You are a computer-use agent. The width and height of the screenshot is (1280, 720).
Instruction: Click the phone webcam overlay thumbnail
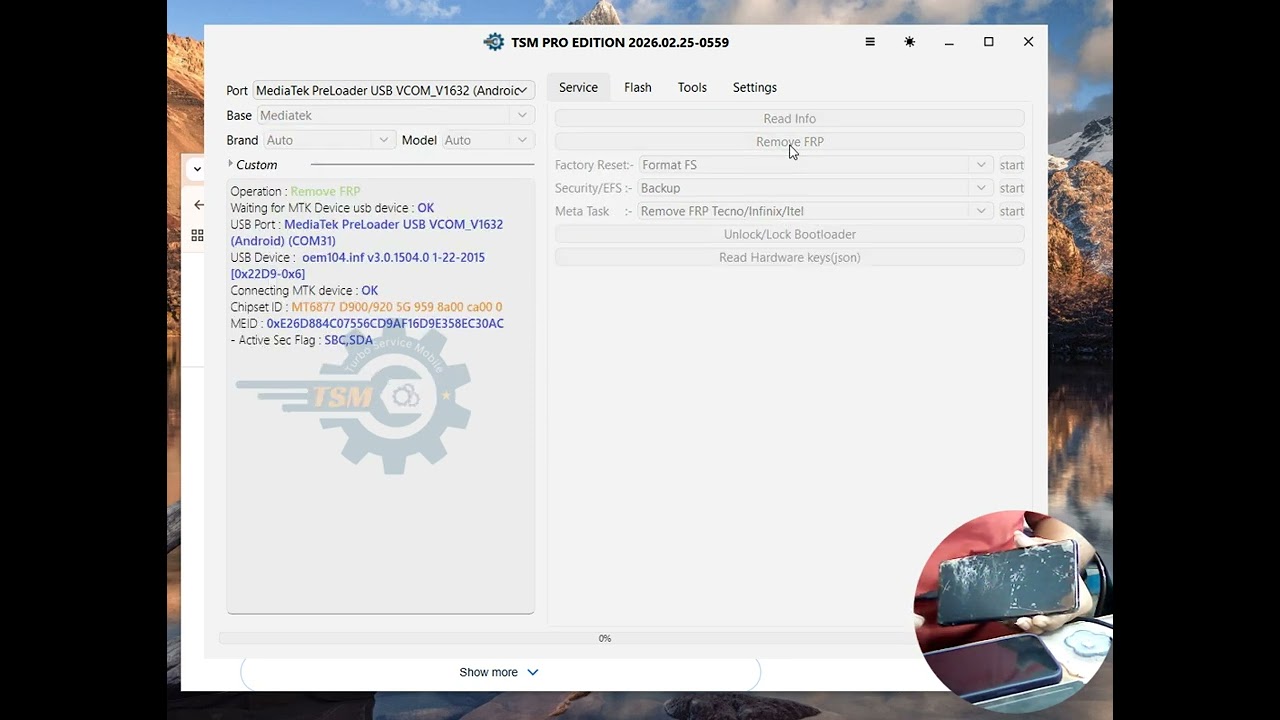tap(1012, 610)
